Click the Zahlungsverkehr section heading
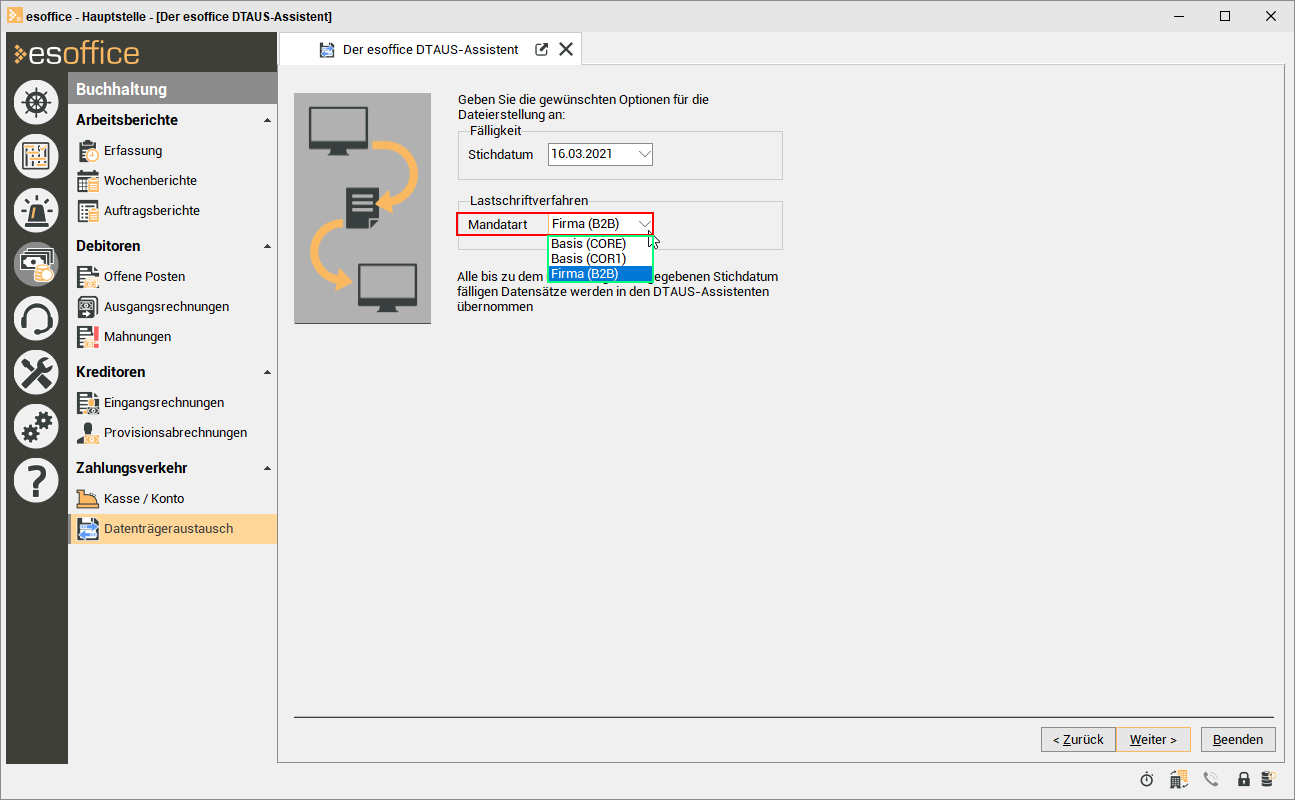The image size is (1295, 800). (x=131, y=468)
